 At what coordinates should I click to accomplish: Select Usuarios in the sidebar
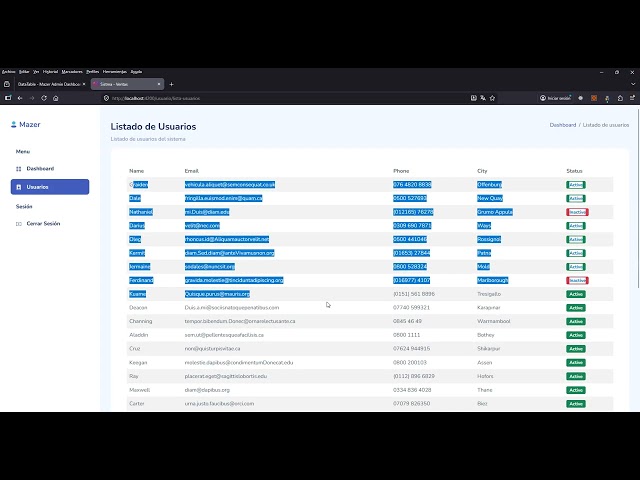pyautogui.click(x=50, y=187)
